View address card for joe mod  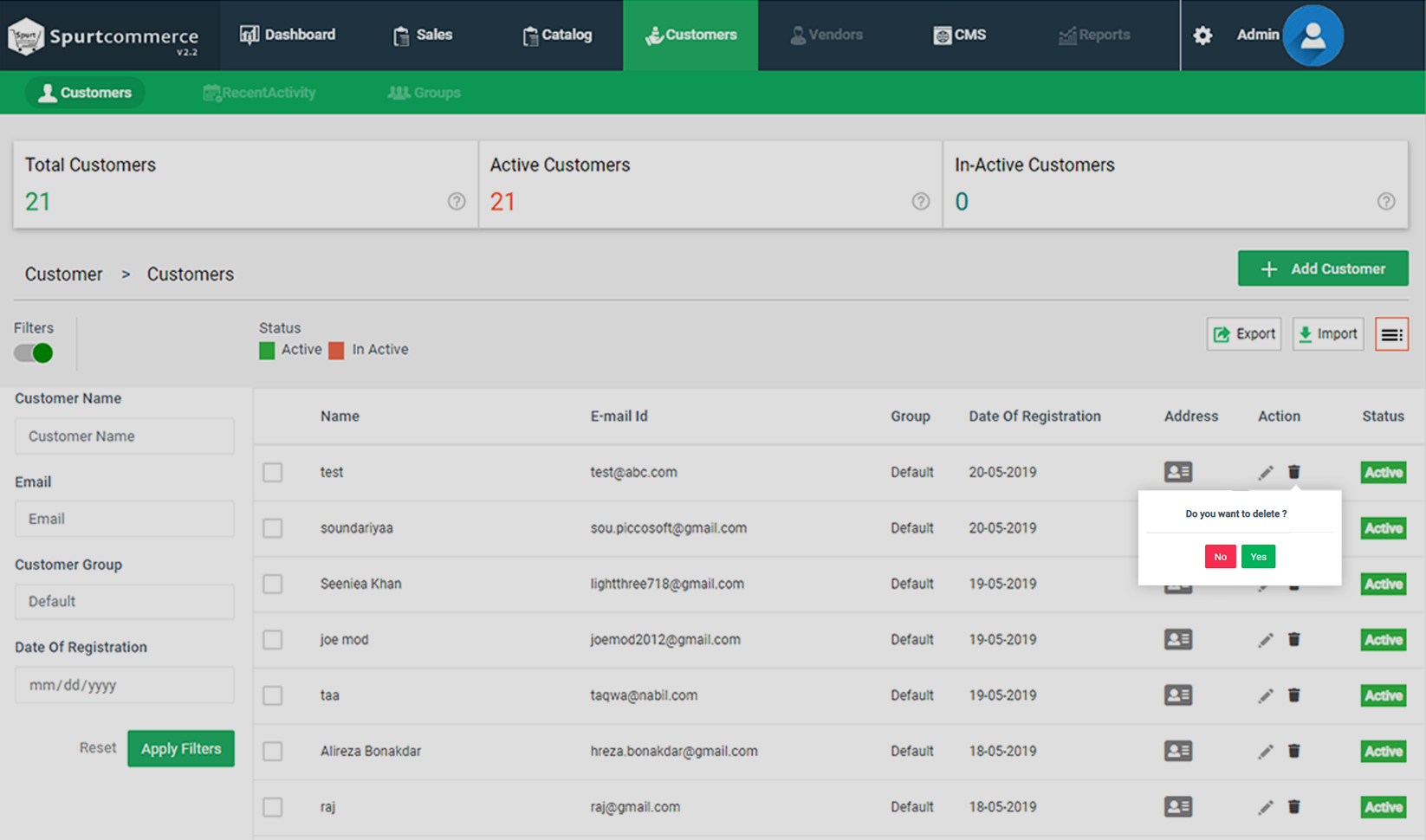1178,639
